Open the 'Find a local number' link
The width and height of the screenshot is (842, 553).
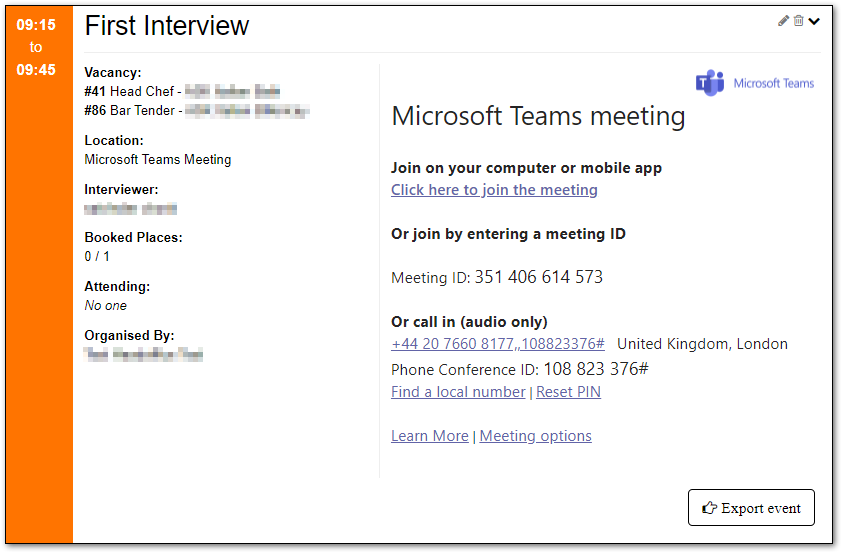point(458,392)
